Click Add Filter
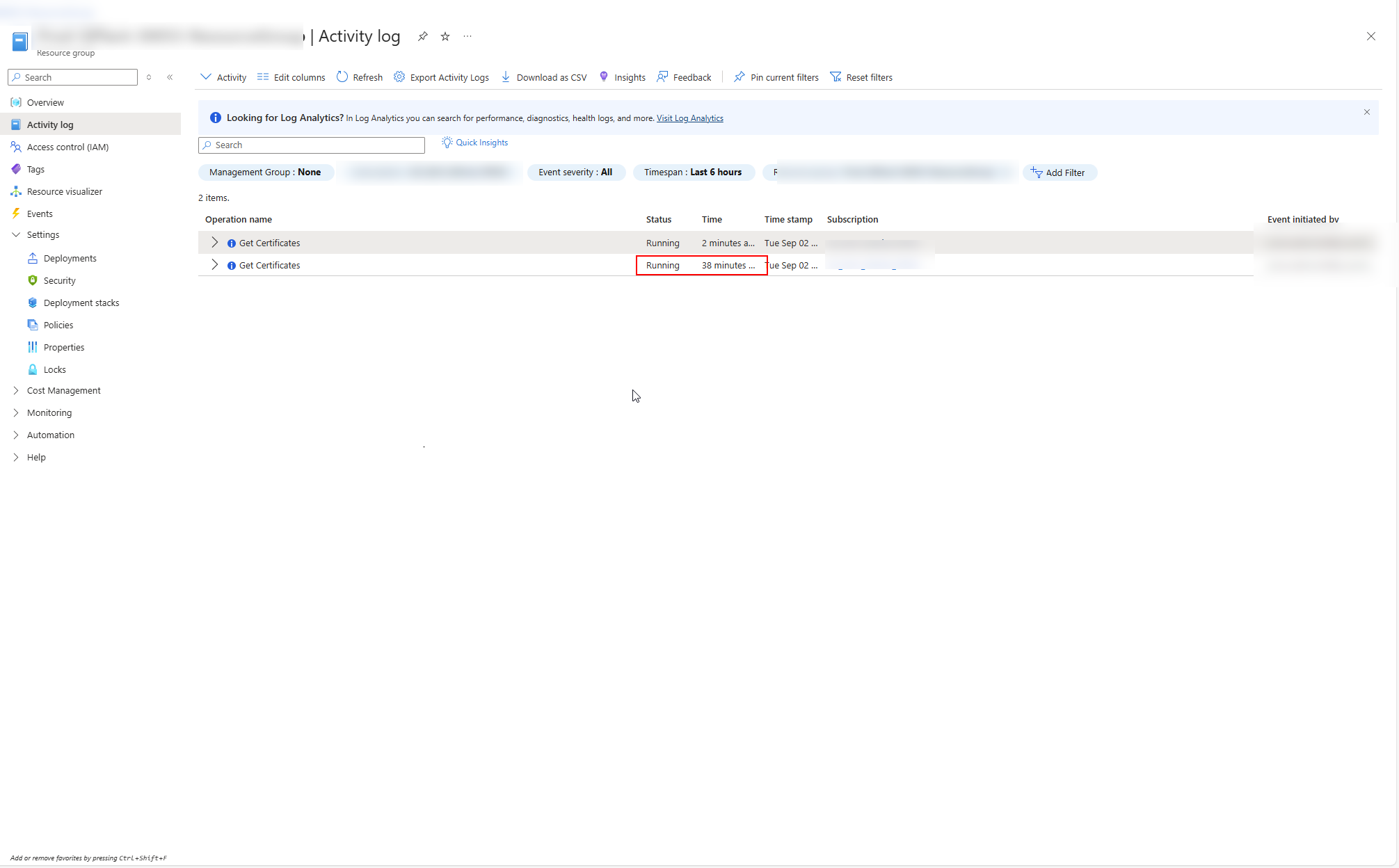 click(1059, 172)
